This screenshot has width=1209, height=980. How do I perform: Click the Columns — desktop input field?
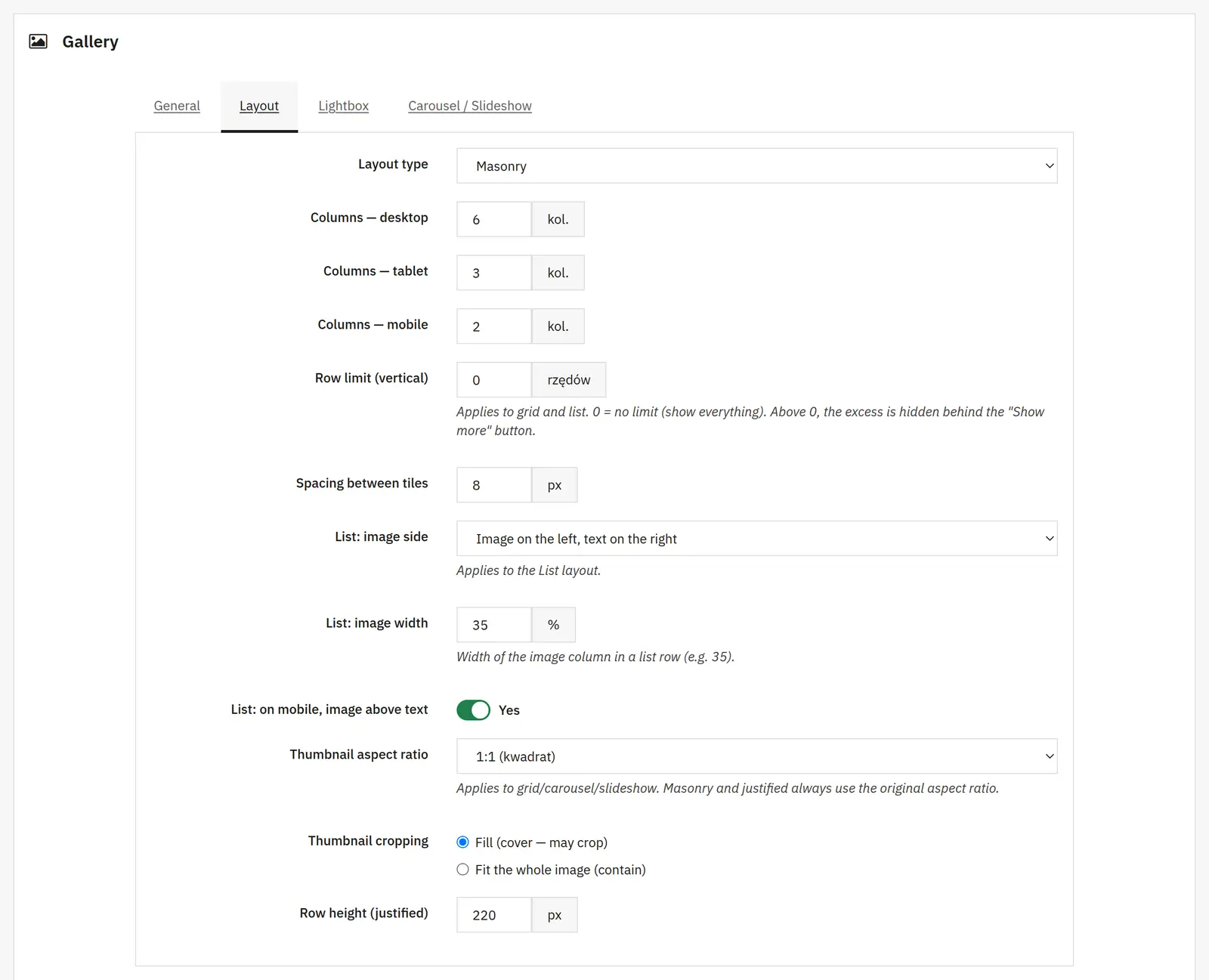(494, 219)
